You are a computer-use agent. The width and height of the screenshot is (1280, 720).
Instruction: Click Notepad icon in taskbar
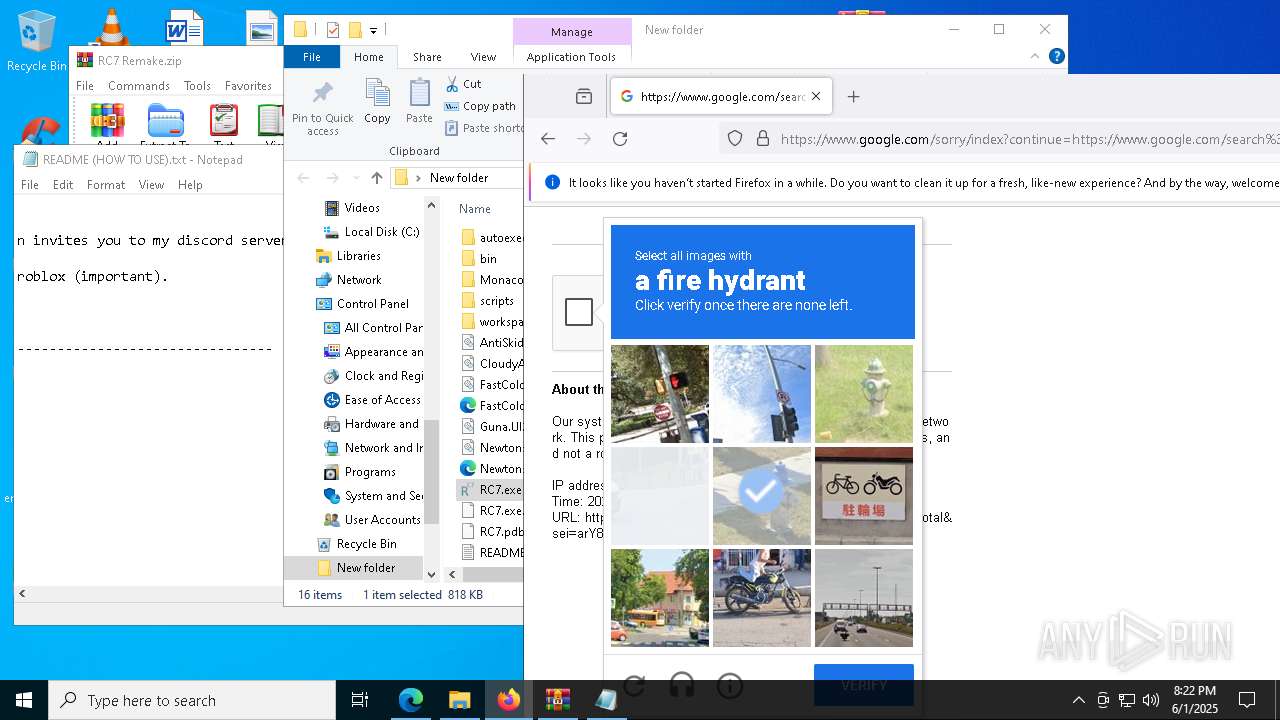tap(606, 700)
